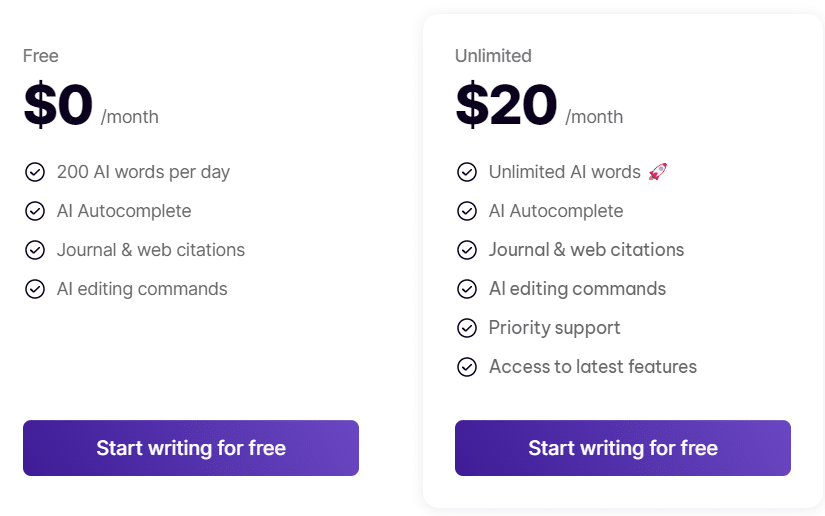The image size is (825, 516).
Task: Click checkmark beside Free plan AI editing commands
Action: pos(35,289)
